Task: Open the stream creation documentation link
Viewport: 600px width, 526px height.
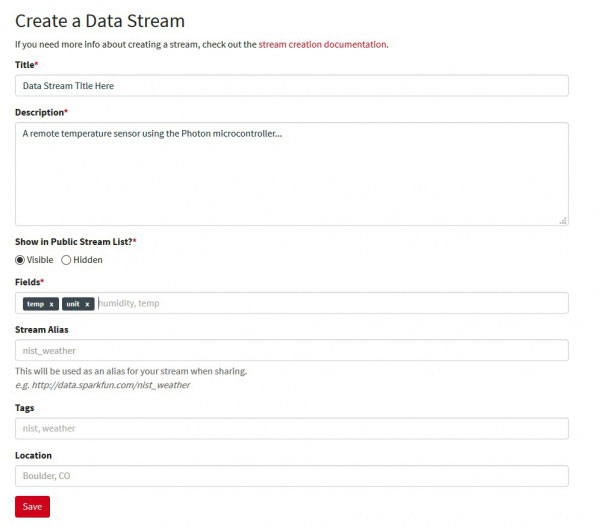Action: [x=322, y=44]
